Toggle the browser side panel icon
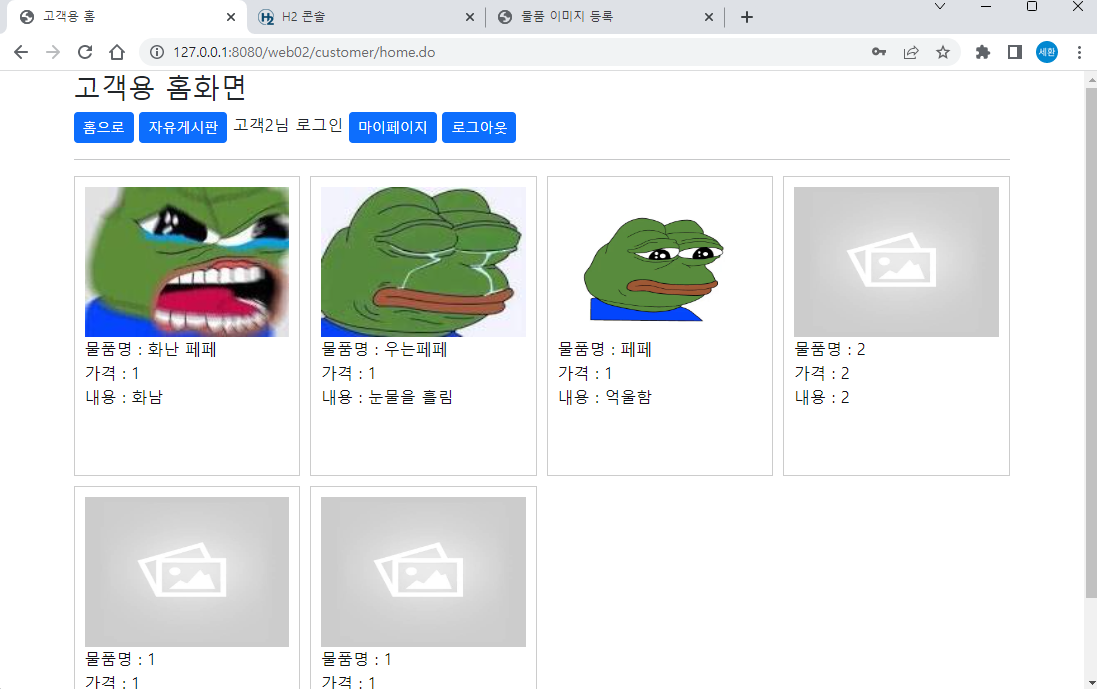The width and height of the screenshot is (1097, 689). (1014, 52)
